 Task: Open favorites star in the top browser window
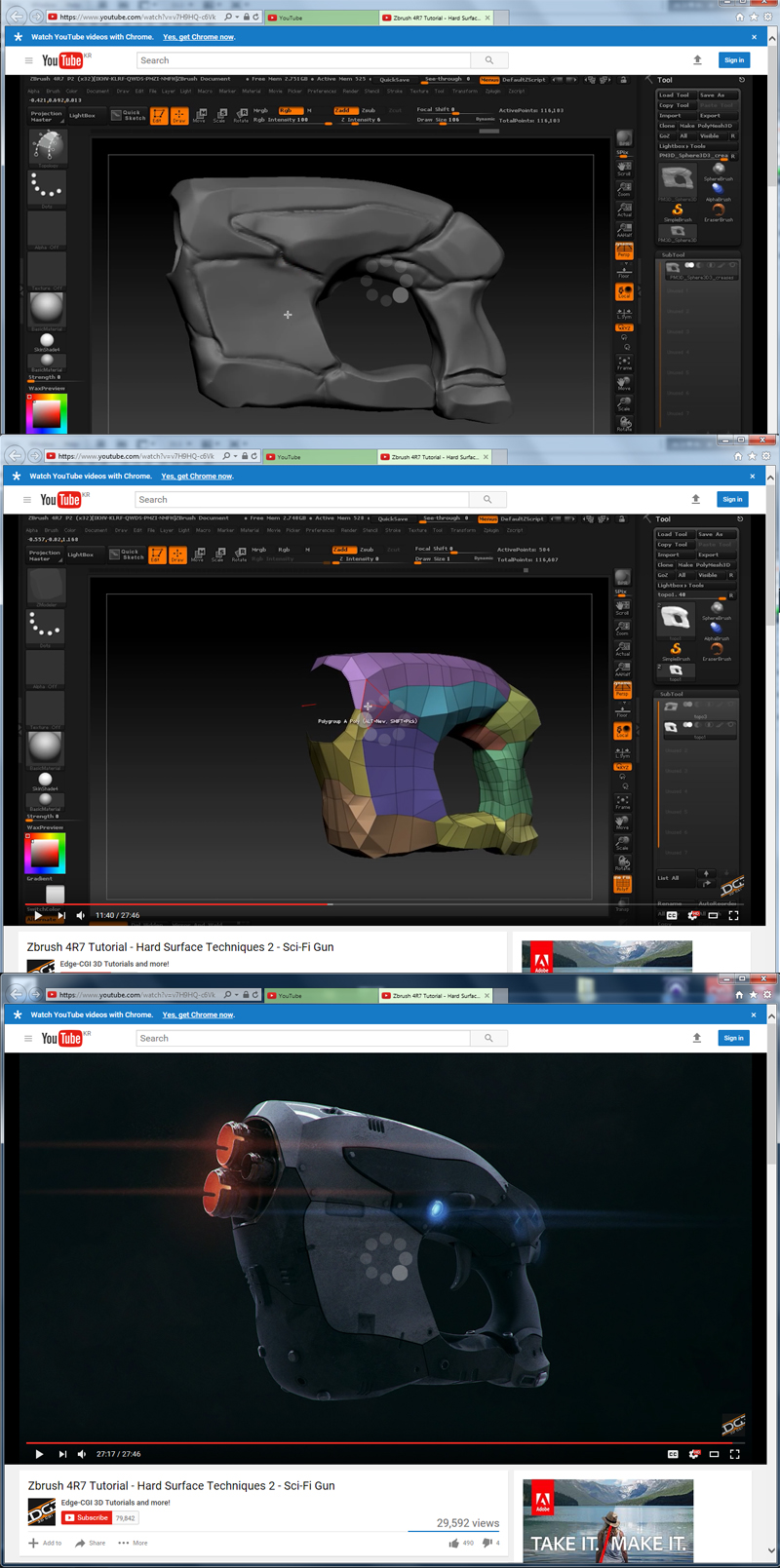tap(753, 18)
